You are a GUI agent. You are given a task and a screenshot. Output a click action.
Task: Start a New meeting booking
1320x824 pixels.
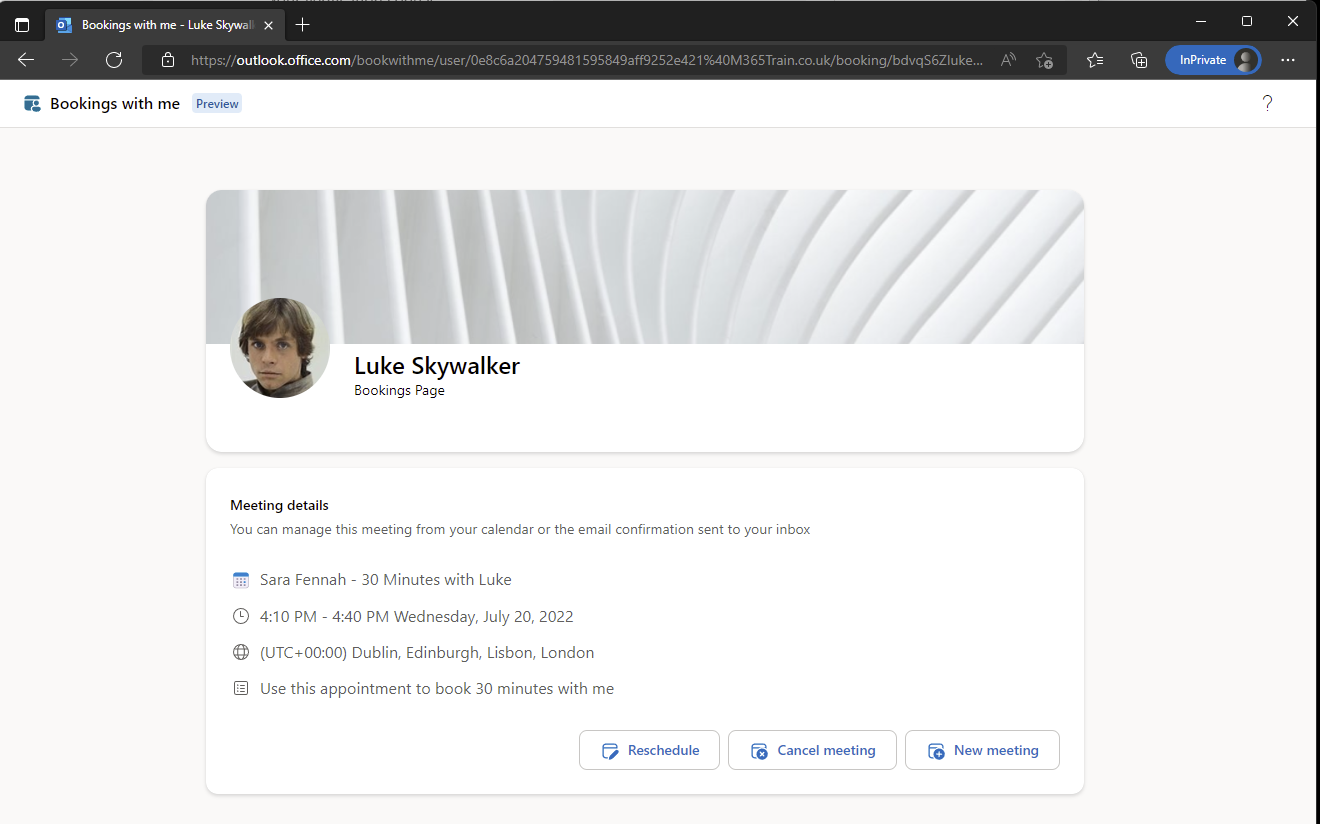coord(982,750)
